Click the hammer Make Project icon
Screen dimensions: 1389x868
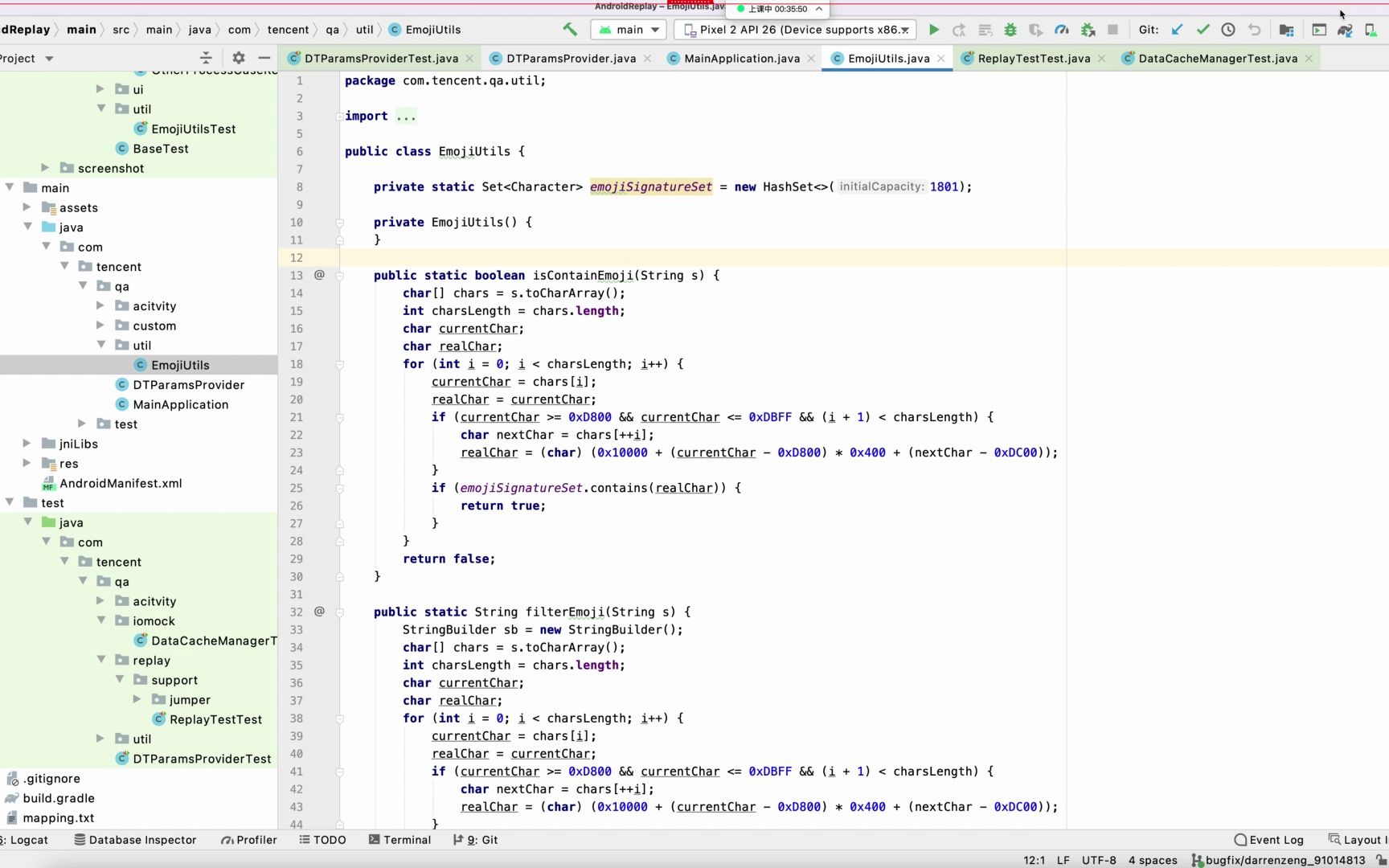(x=570, y=30)
